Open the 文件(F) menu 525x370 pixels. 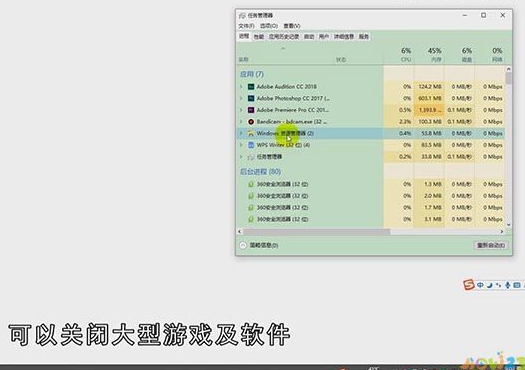click(246, 26)
